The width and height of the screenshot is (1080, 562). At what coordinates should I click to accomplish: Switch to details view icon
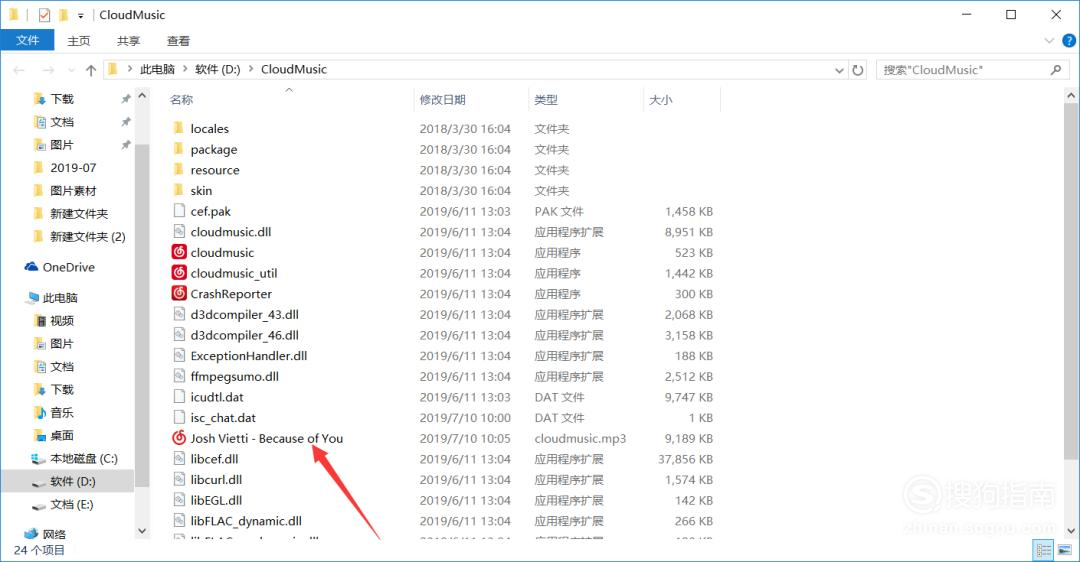click(x=1043, y=550)
